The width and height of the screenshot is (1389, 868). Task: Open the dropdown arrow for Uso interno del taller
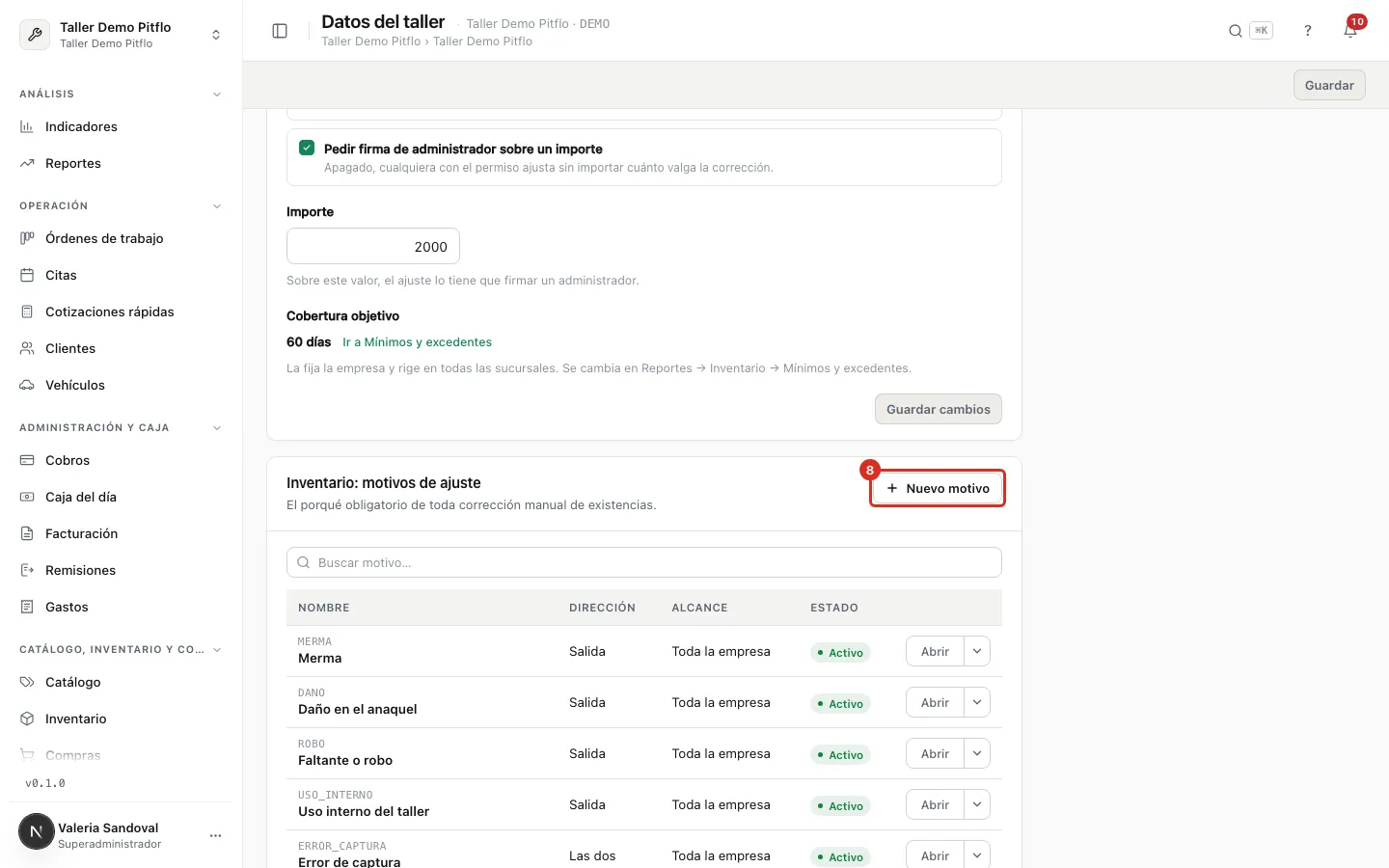[977, 804]
